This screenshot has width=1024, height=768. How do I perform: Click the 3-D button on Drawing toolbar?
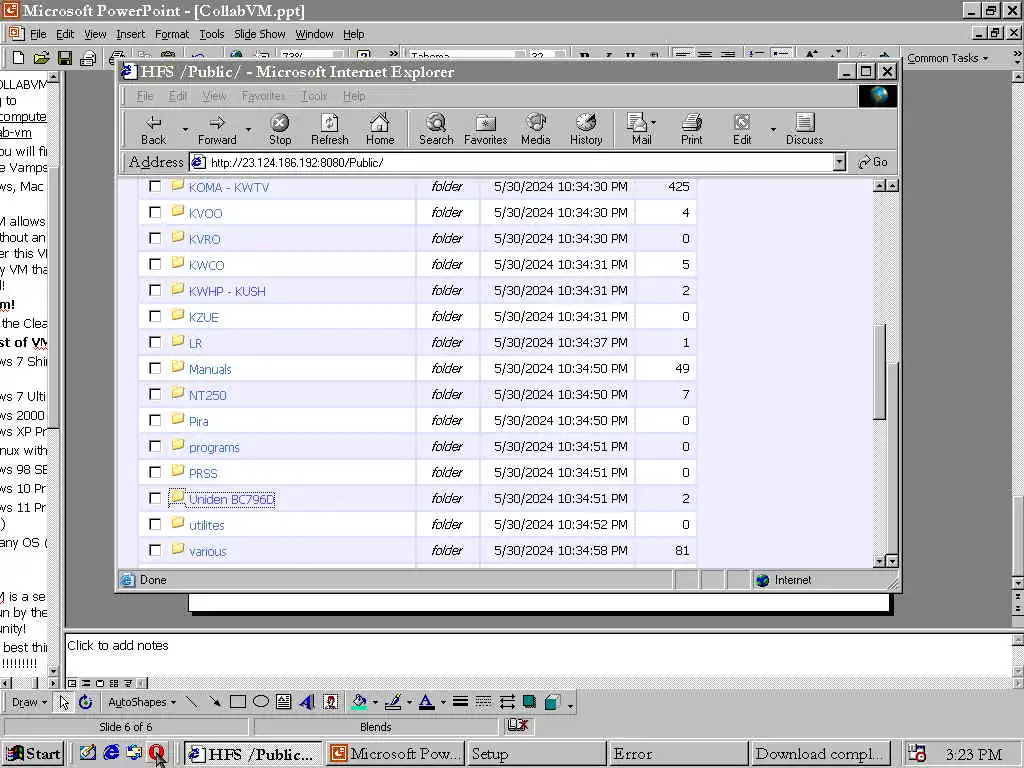pos(552,702)
